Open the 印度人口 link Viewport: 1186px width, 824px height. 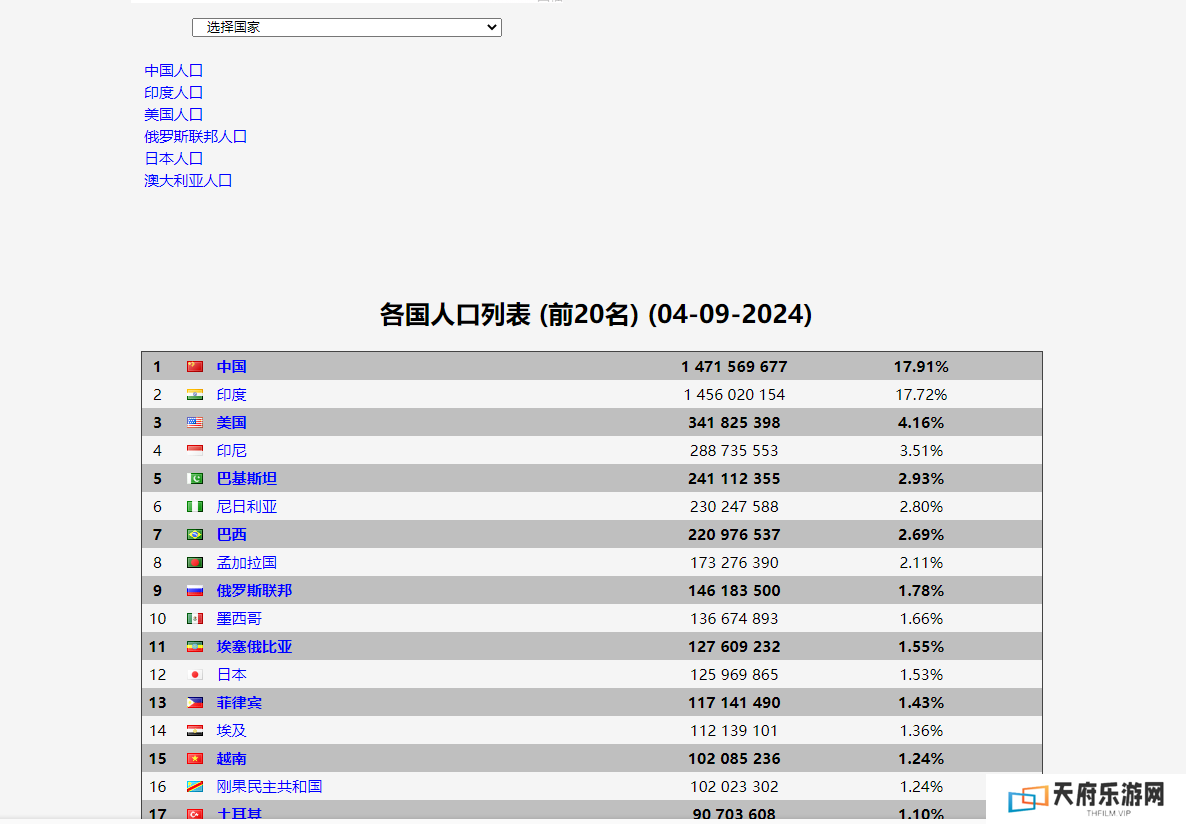[x=173, y=92]
